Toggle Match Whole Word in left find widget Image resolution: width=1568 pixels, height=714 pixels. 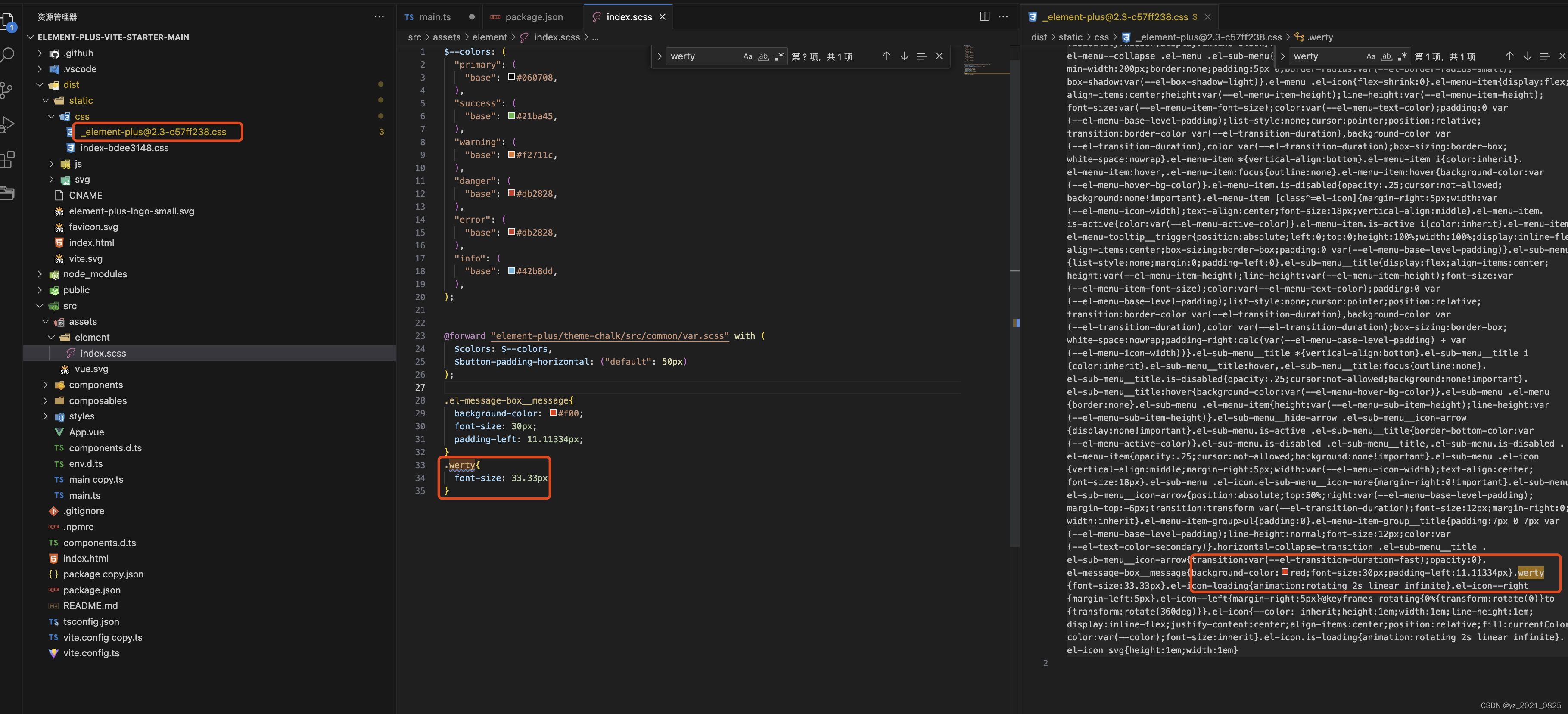tap(763, 56)
